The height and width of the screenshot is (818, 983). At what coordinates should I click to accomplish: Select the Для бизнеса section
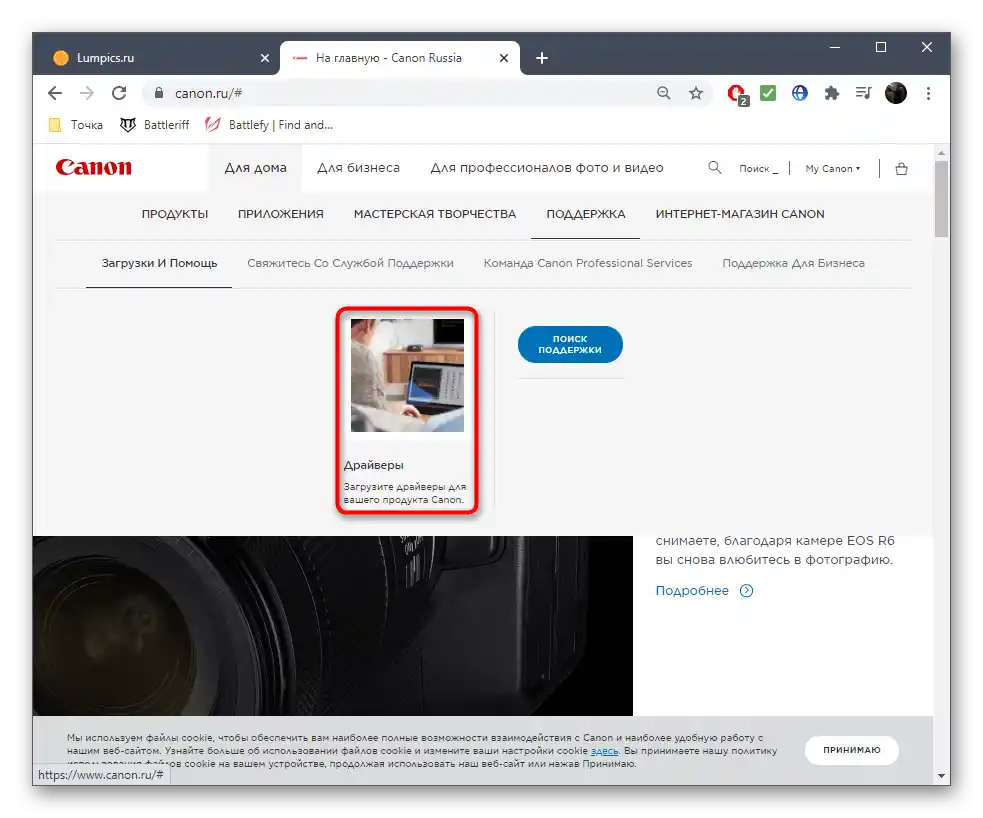[358, 168]
